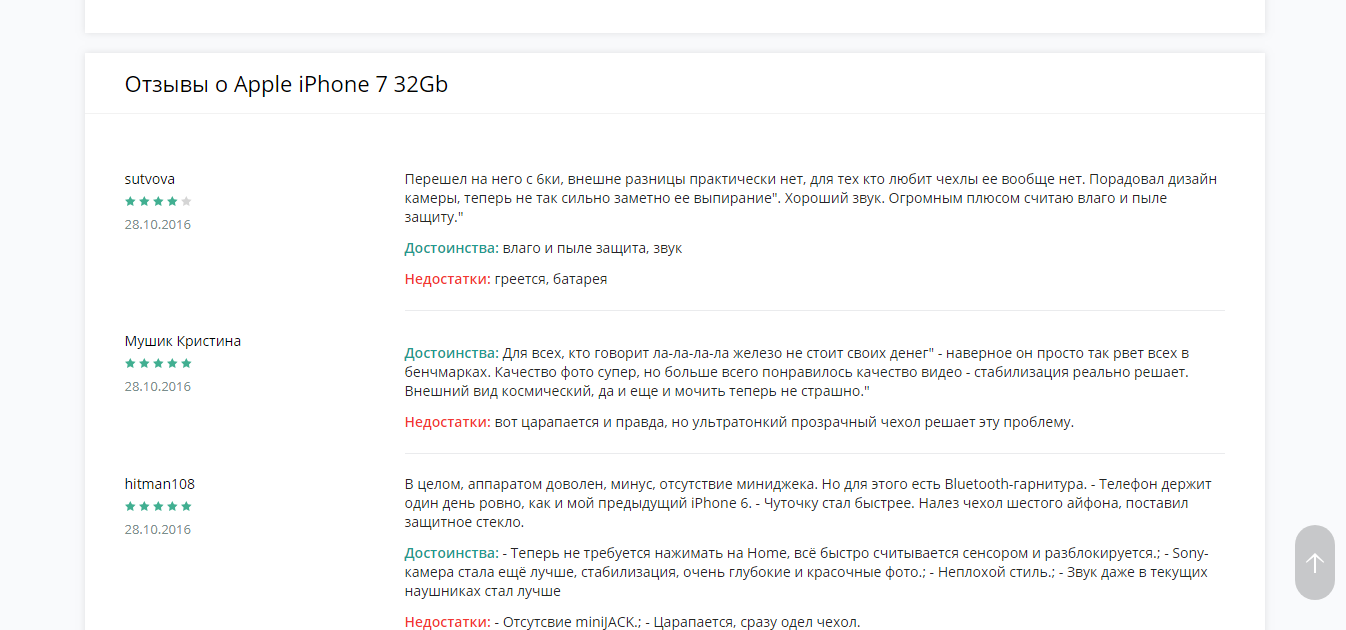Click Достоинства label in Мушик Кристина's review

[452, 353]
